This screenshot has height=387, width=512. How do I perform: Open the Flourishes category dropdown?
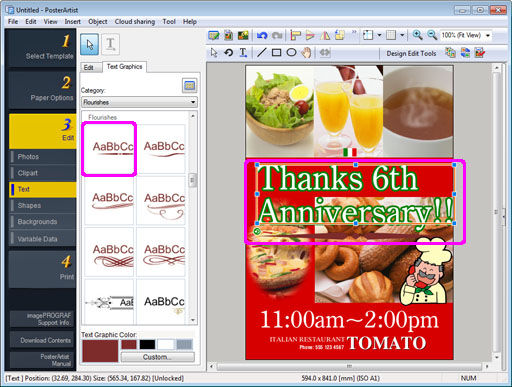click(x=139, y=102)
